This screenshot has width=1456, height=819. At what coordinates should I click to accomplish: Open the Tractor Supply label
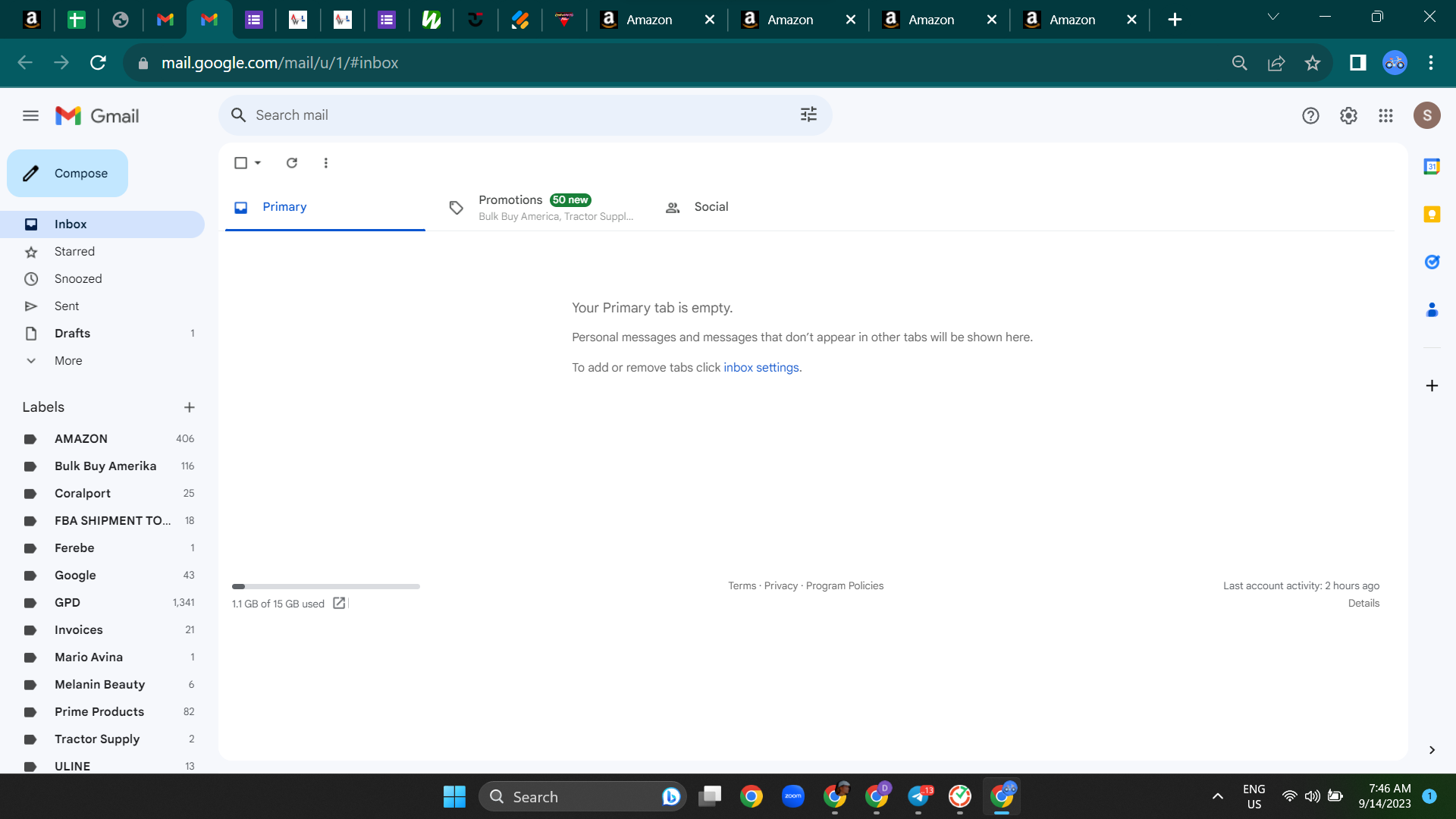pyautogui.click(x=102, y=739)
